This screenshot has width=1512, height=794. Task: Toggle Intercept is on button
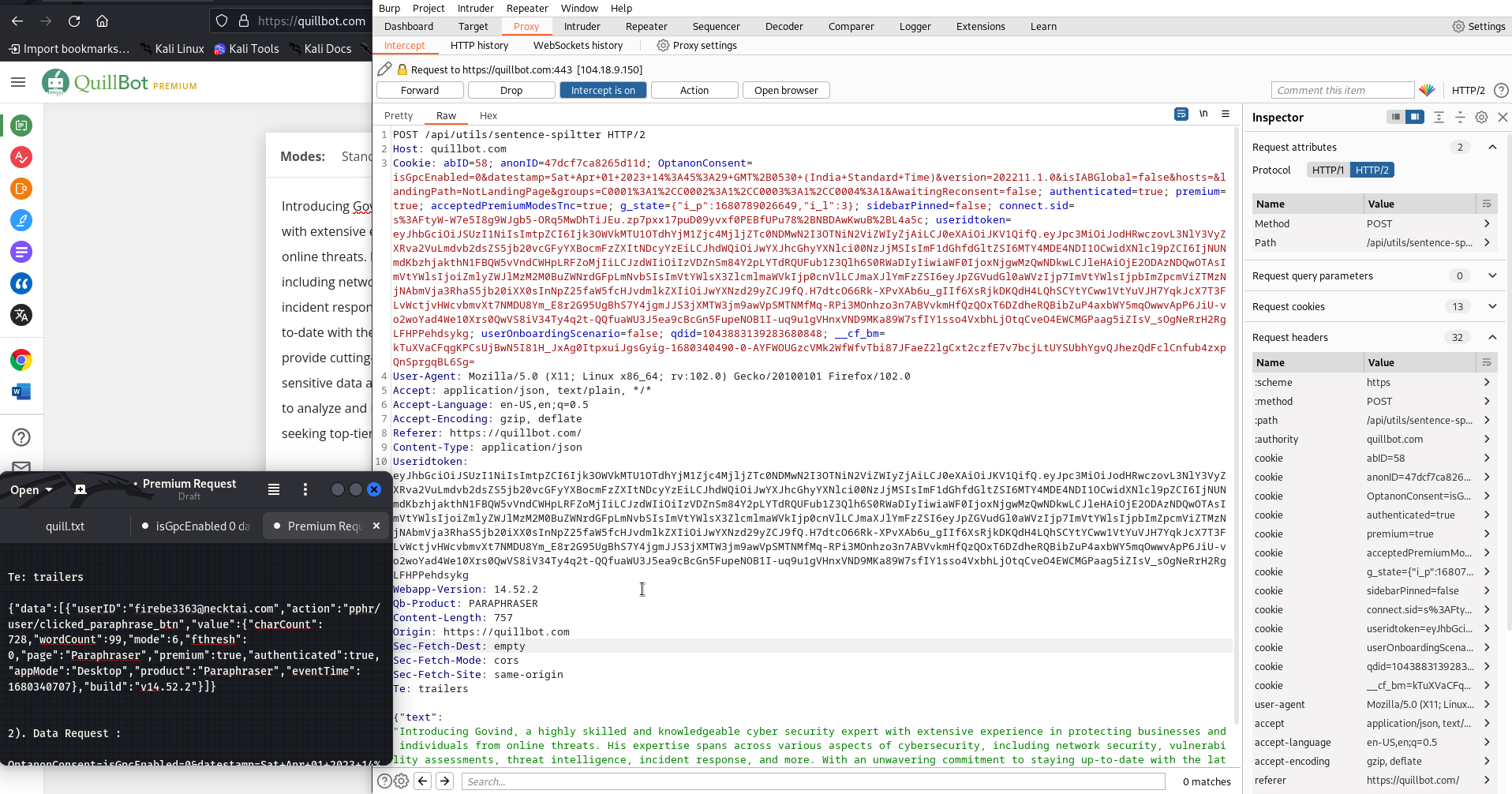point(603,89)
